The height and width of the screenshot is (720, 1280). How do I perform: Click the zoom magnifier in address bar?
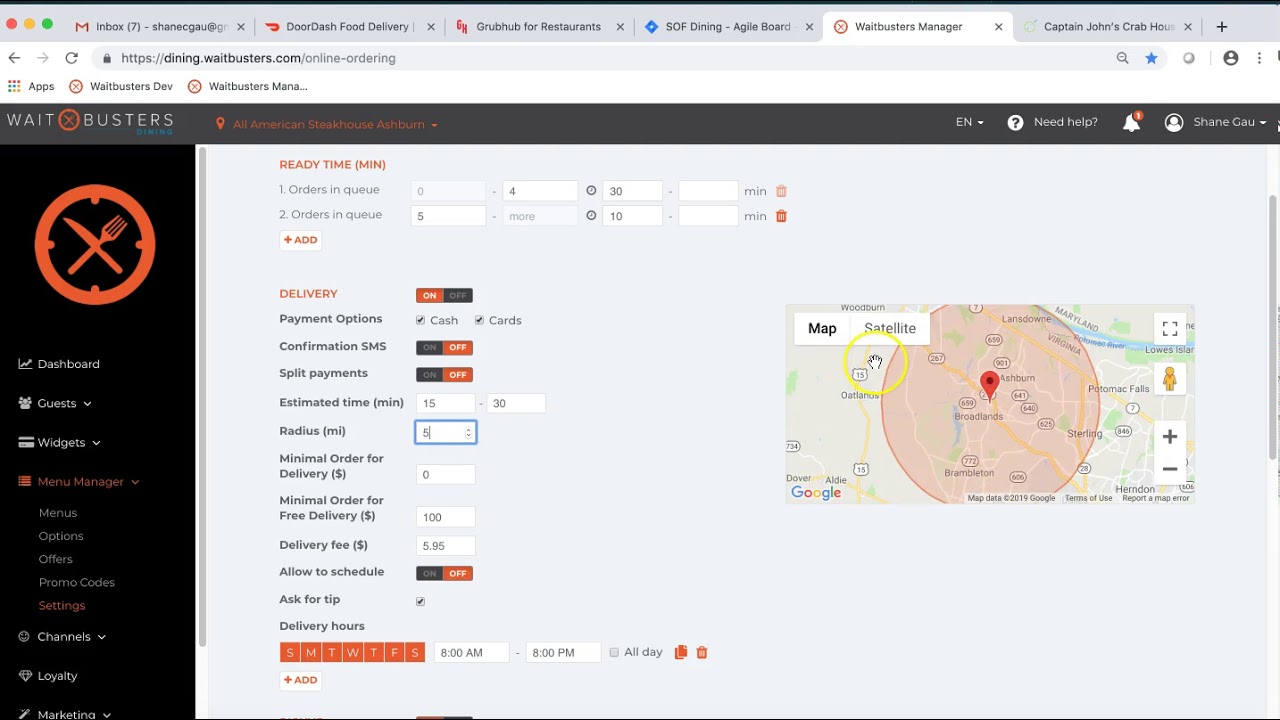point(1122,58)
